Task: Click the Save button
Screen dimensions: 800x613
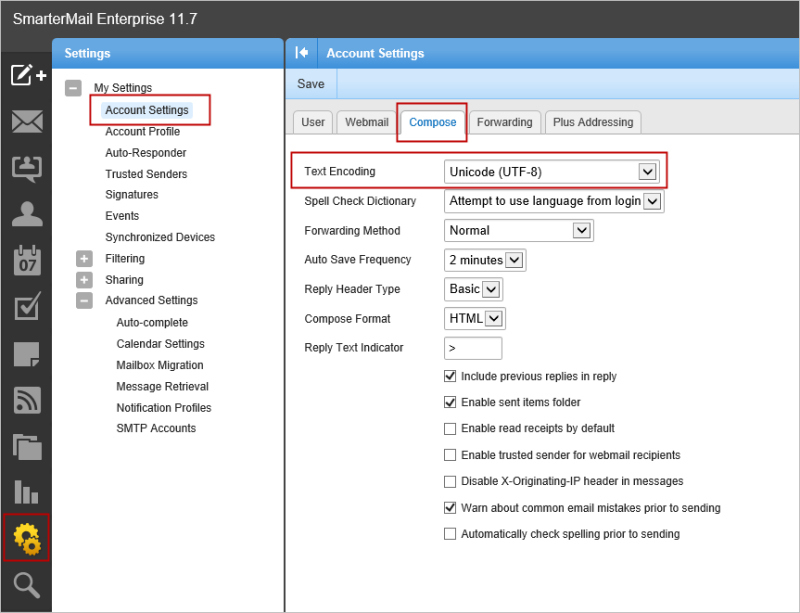Action: (311, 84)
